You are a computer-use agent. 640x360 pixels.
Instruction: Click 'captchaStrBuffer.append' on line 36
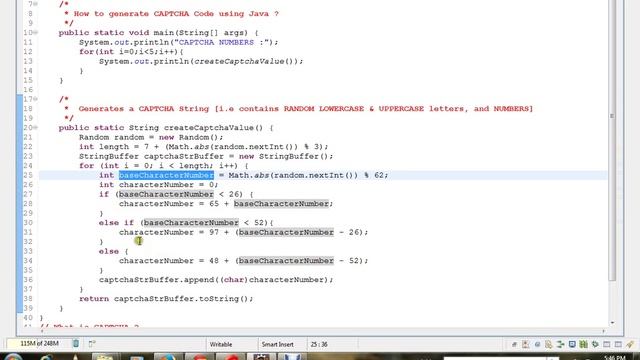click(x=156, y=280)
